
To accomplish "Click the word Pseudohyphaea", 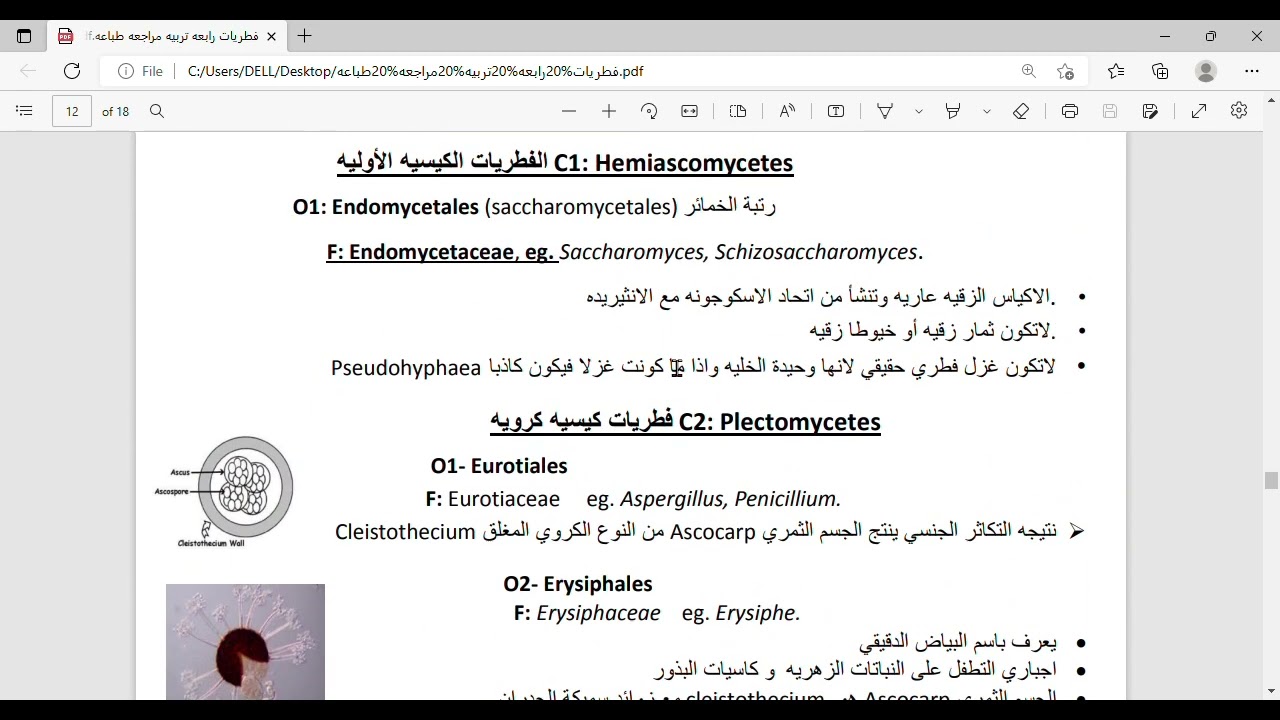I will 406,368.
